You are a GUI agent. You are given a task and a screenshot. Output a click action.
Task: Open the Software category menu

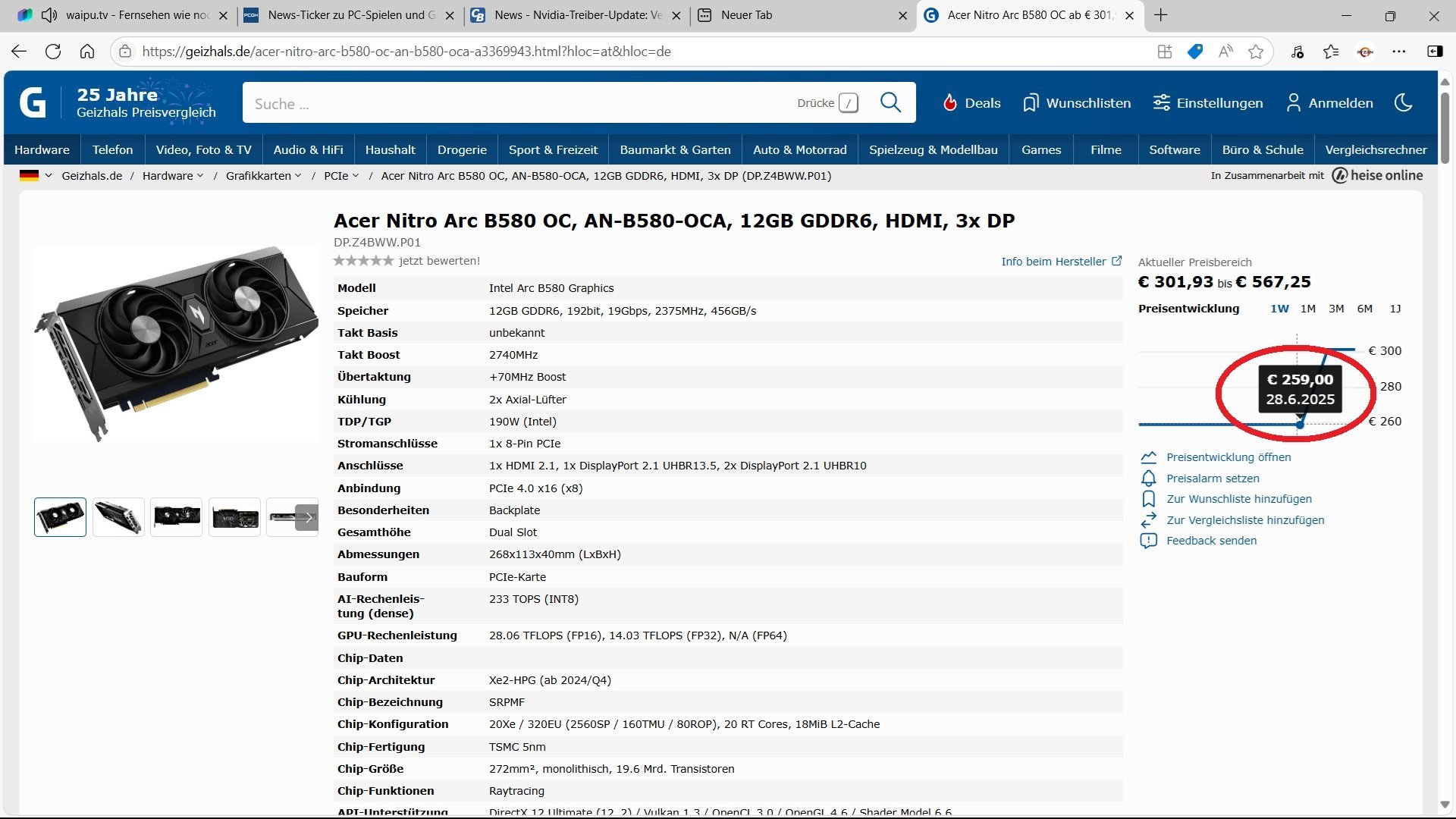click(1174, 149)
